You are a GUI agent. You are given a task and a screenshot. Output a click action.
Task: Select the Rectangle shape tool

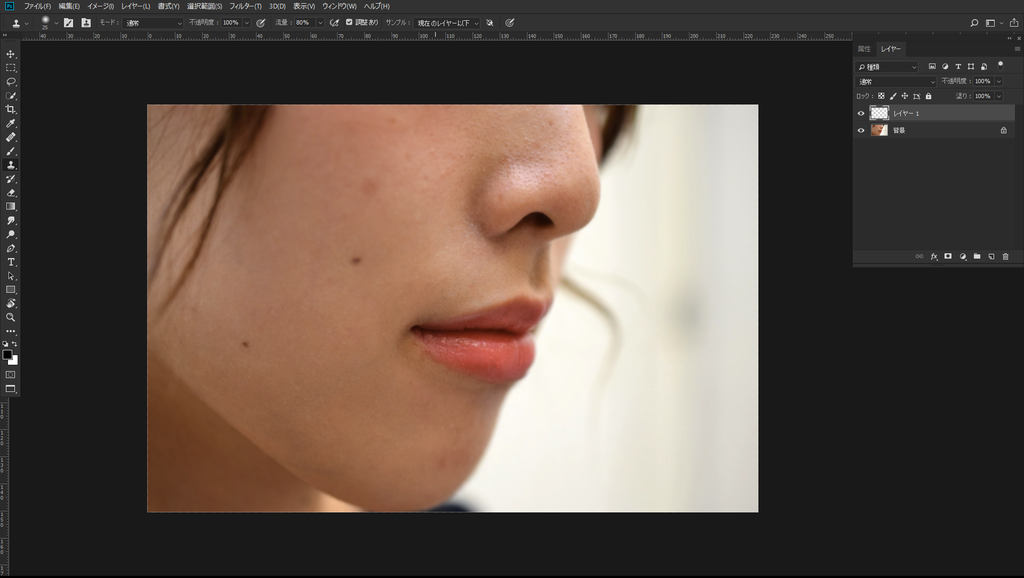point(10,289)
